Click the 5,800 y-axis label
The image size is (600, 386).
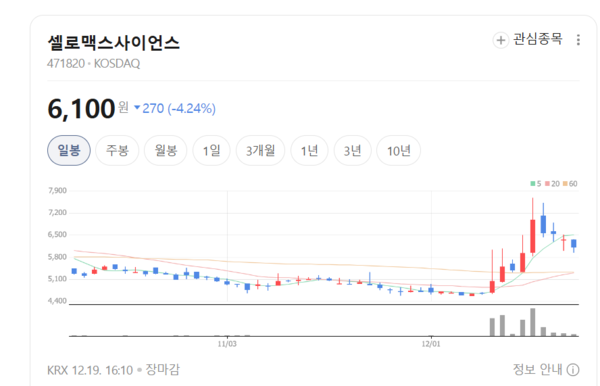tap(57, 257)
